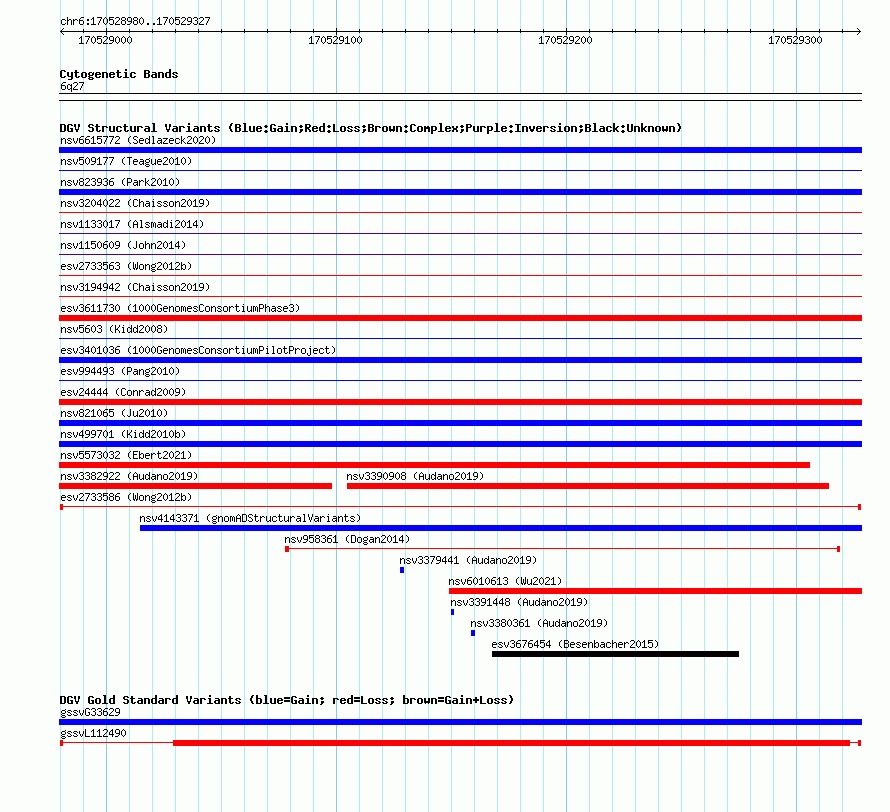Select the Cytogenetic Bands track title
The height and width of the screenshot is (812, 890).
119,74
